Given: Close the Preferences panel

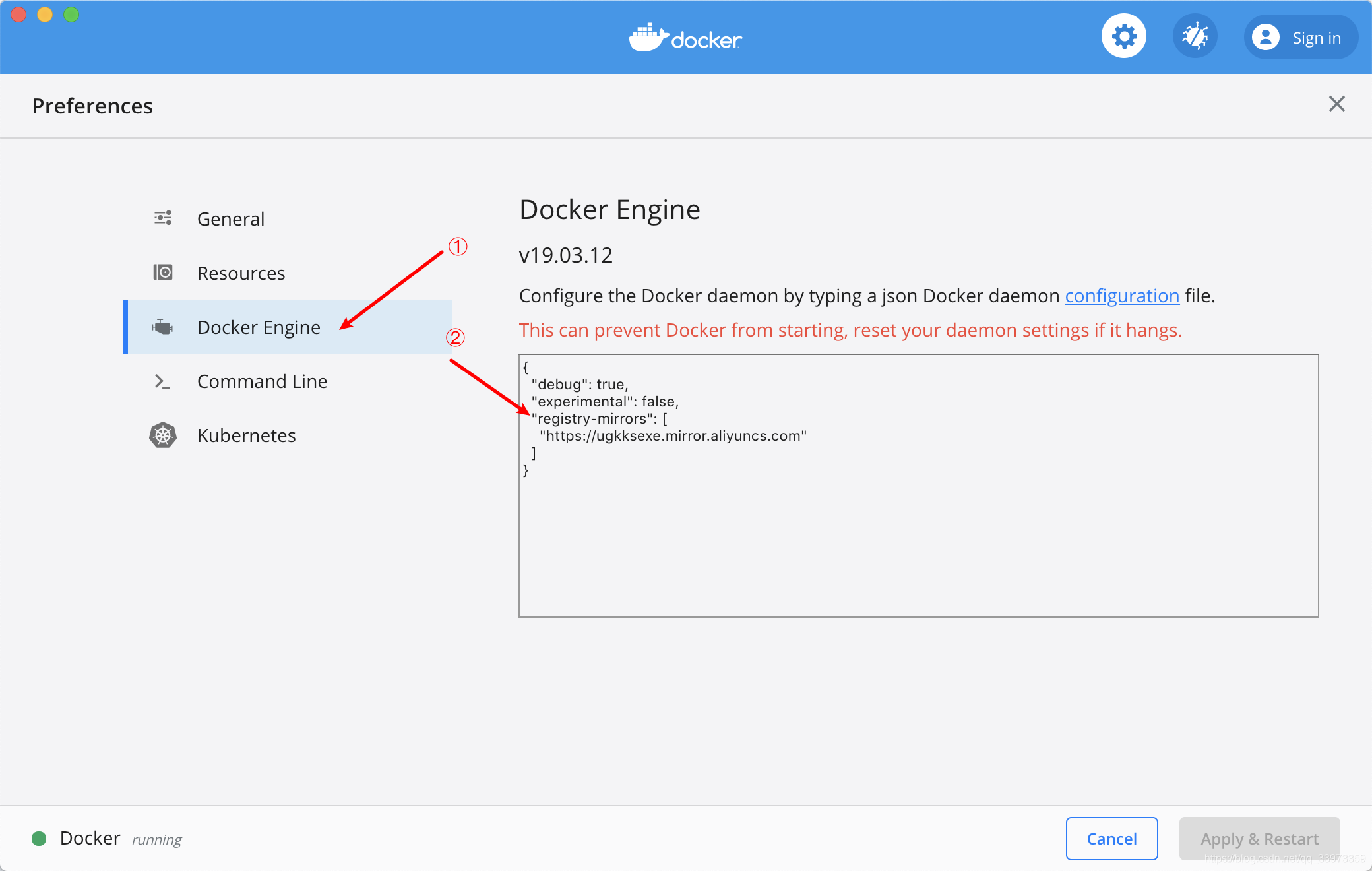Looking at the screenshot, I should (1336, 104).
